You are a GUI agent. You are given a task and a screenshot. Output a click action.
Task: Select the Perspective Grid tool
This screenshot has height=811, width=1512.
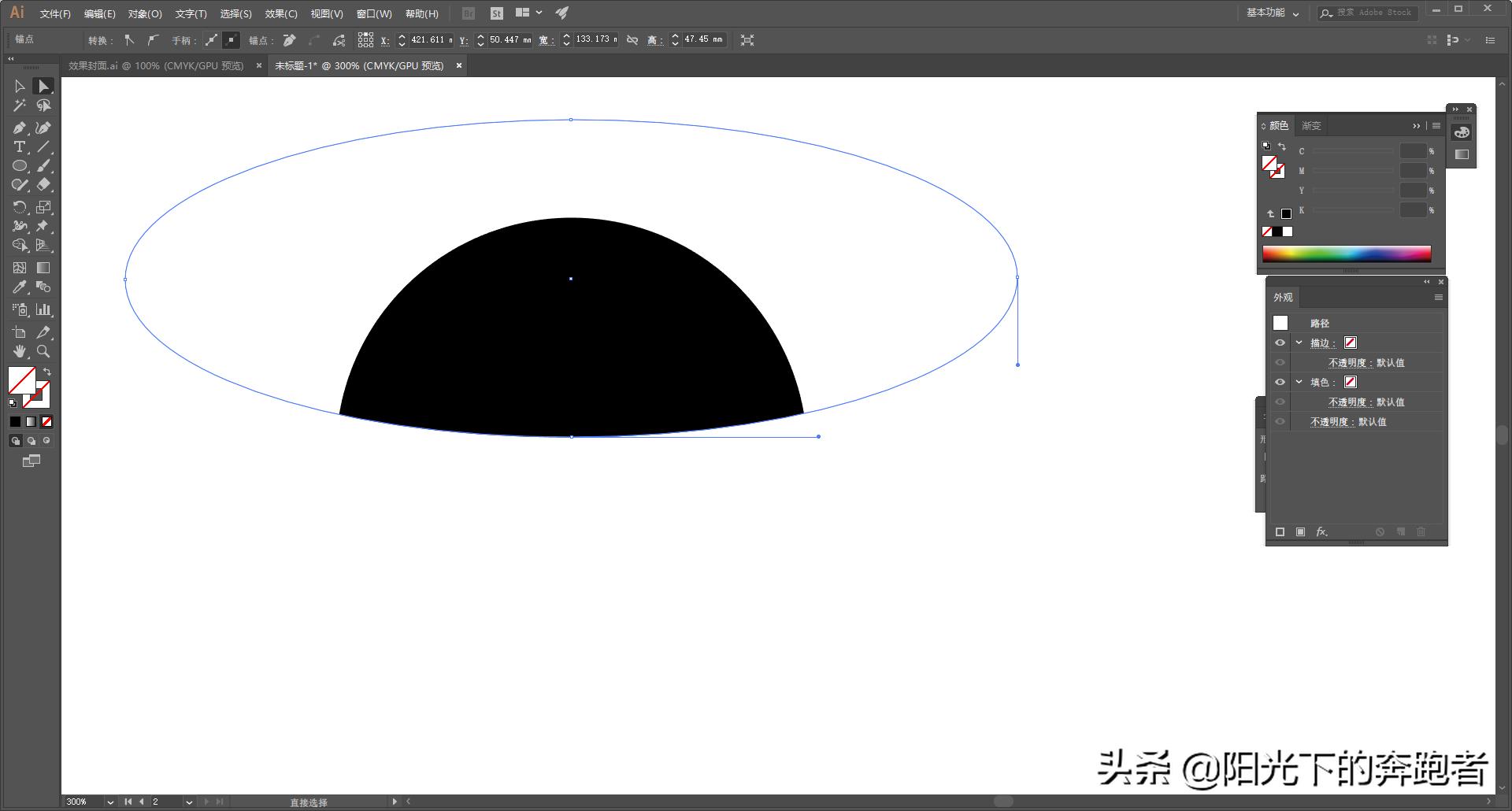coord(44,246)
